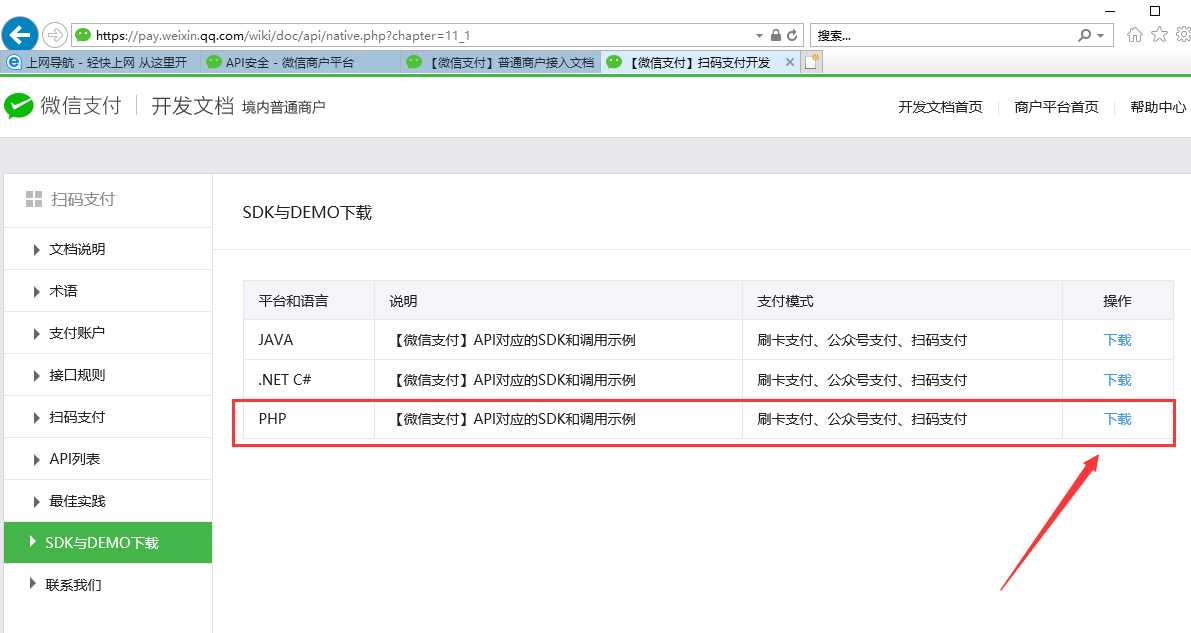Open 联系我们 sidebar item
Screen dimensions: 1191x633
(x=108, y=584)
